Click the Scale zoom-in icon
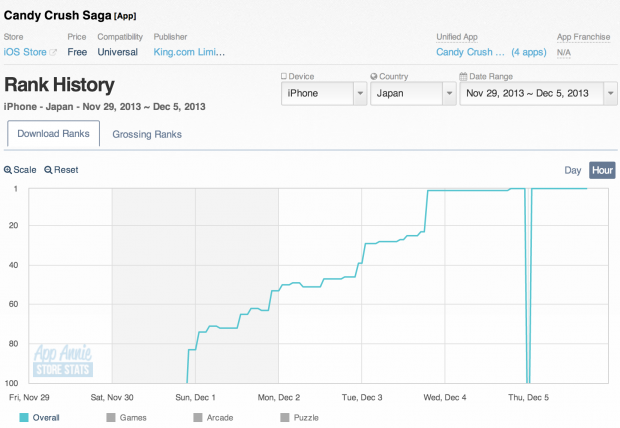Screen dimensions: 620x428 [8, 170]
